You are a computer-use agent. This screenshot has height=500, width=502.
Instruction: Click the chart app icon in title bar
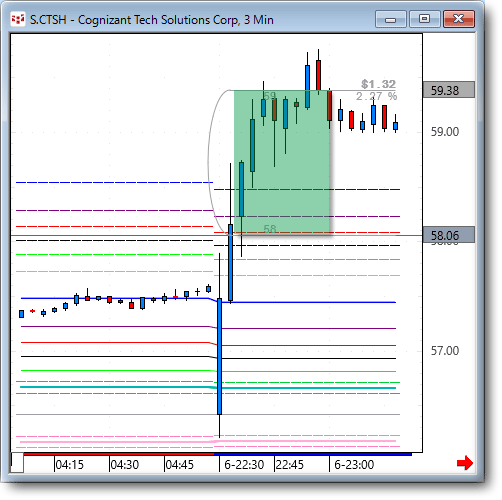point(18,19)
